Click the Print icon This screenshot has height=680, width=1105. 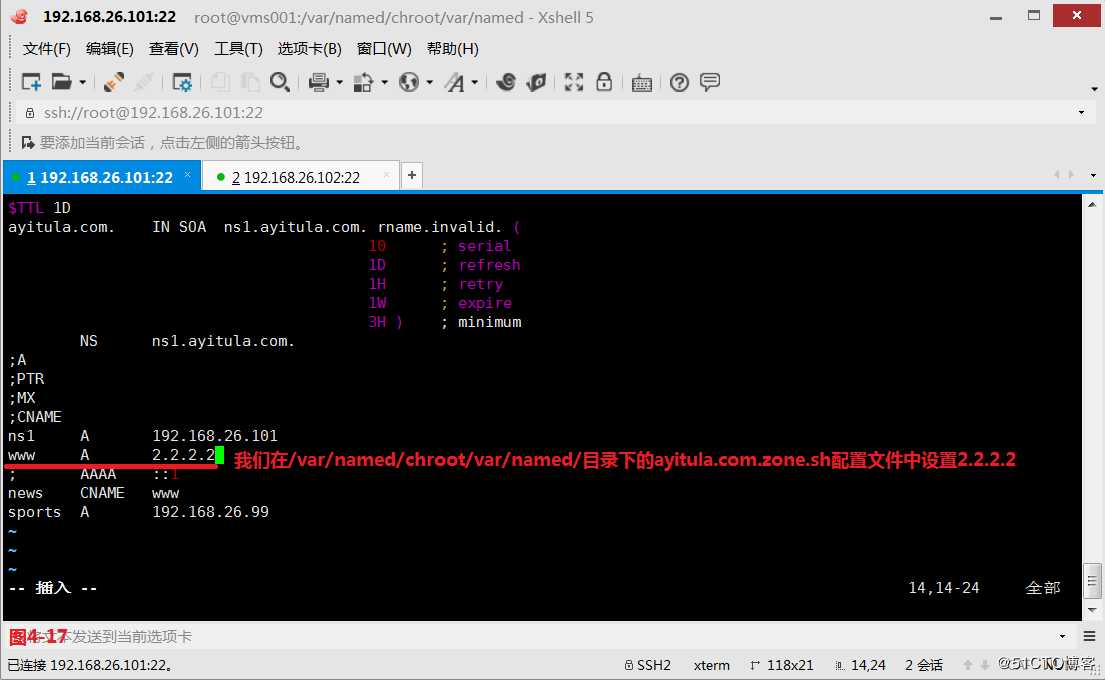click(319, 82)
